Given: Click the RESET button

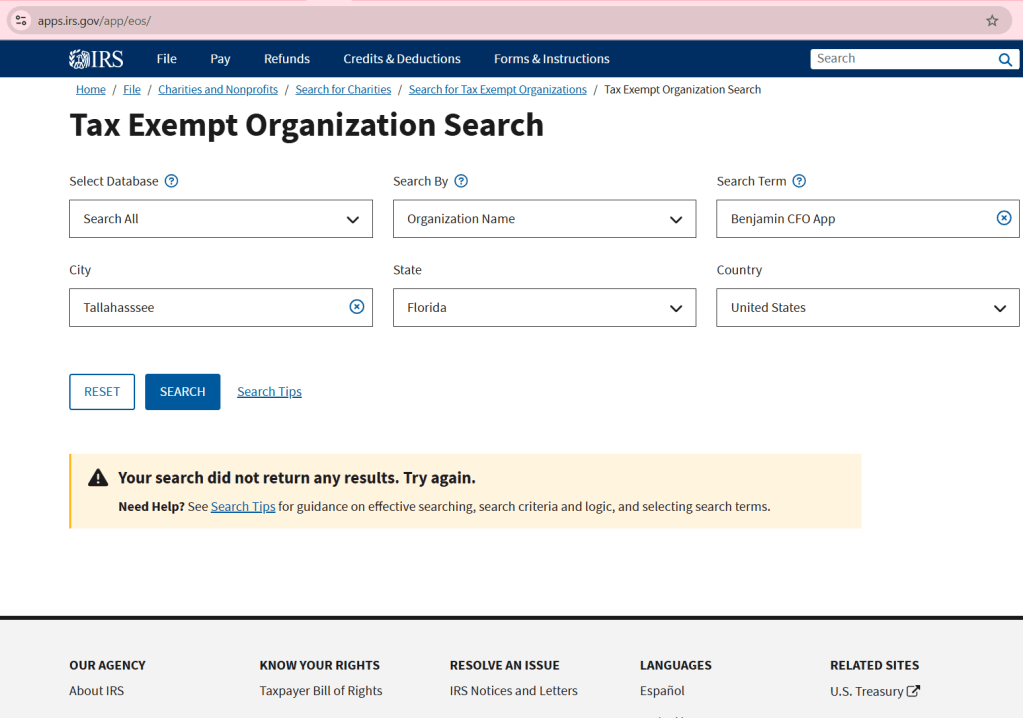Looking at the screenshot, I should [x=102, y=392].
